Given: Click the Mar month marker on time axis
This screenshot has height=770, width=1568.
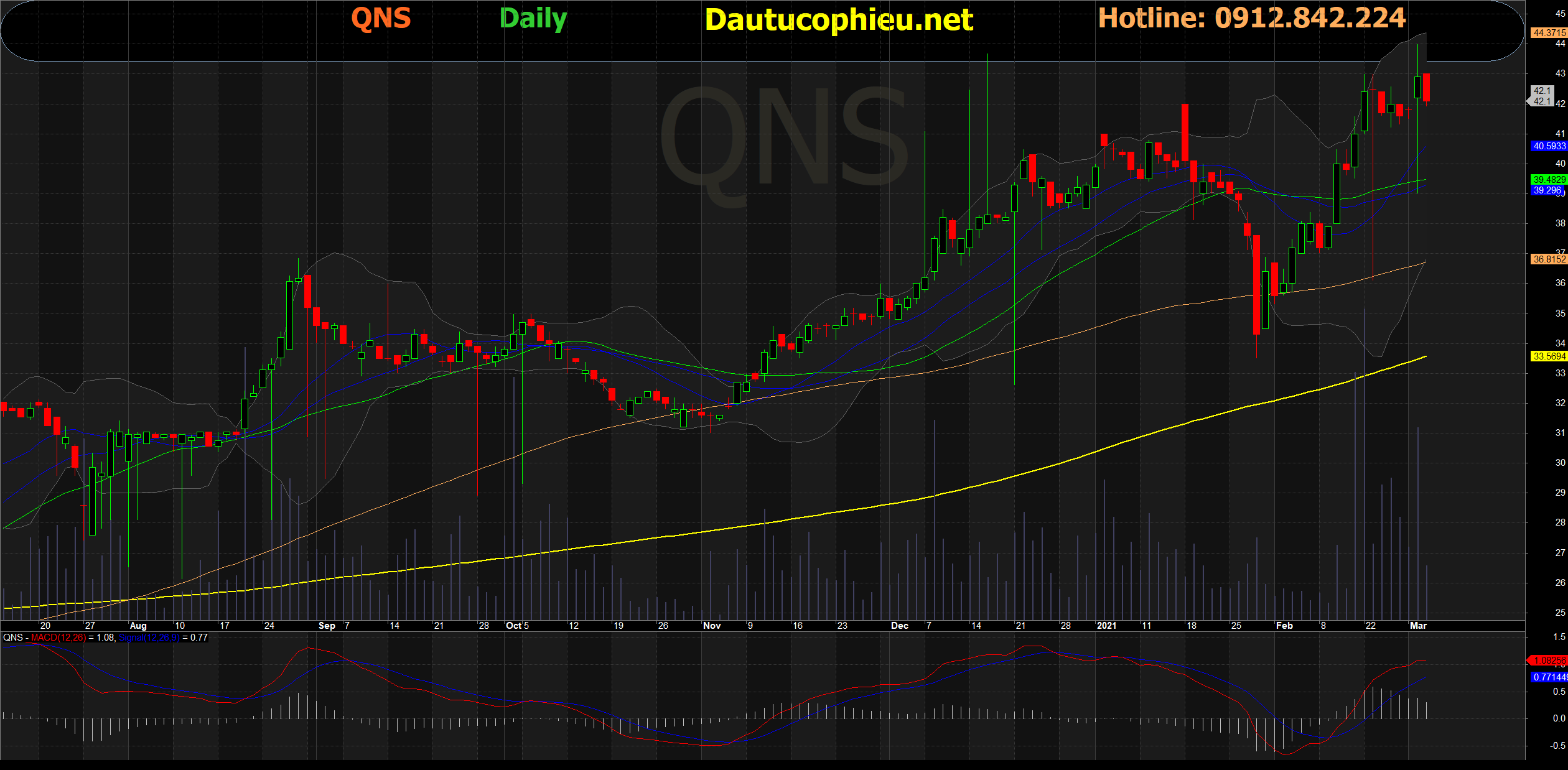Looking at the screenshot, I should point(1418,626).
